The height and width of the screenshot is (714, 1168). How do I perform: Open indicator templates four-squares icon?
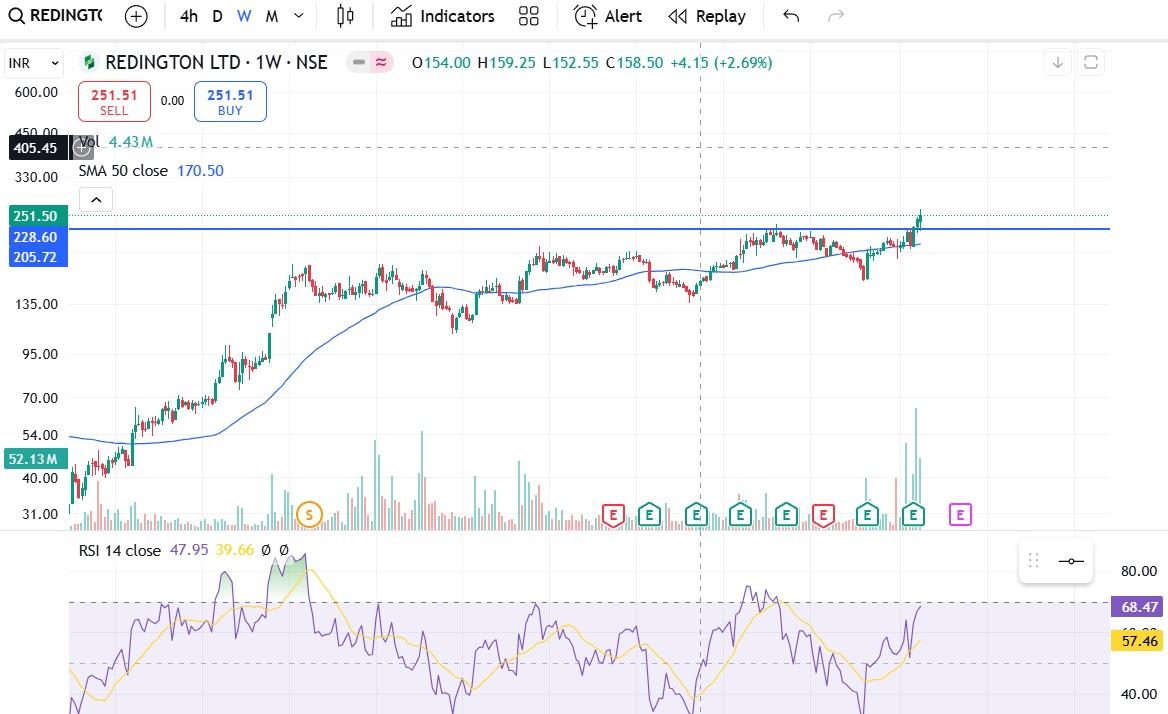528,16
